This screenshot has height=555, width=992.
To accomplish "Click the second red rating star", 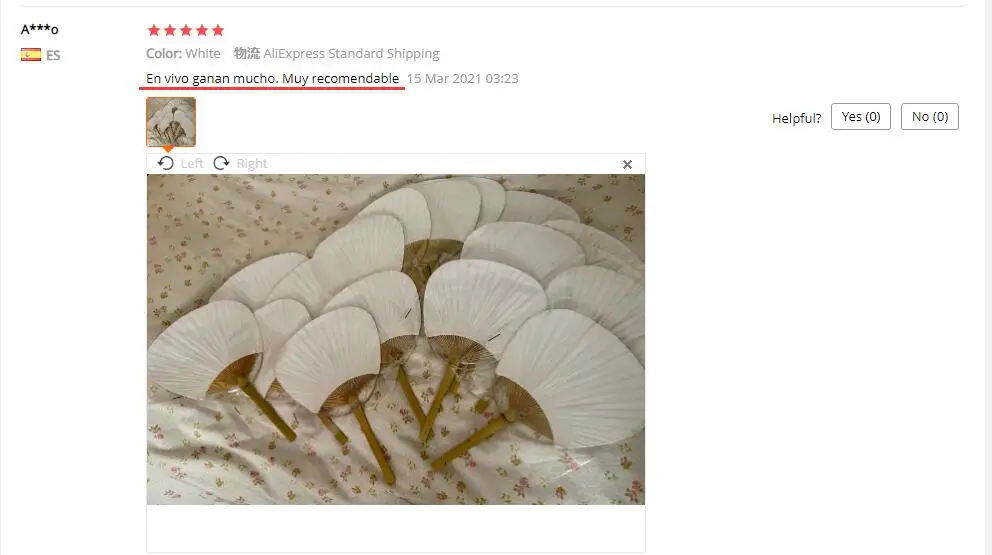I will tap(170, 30).
